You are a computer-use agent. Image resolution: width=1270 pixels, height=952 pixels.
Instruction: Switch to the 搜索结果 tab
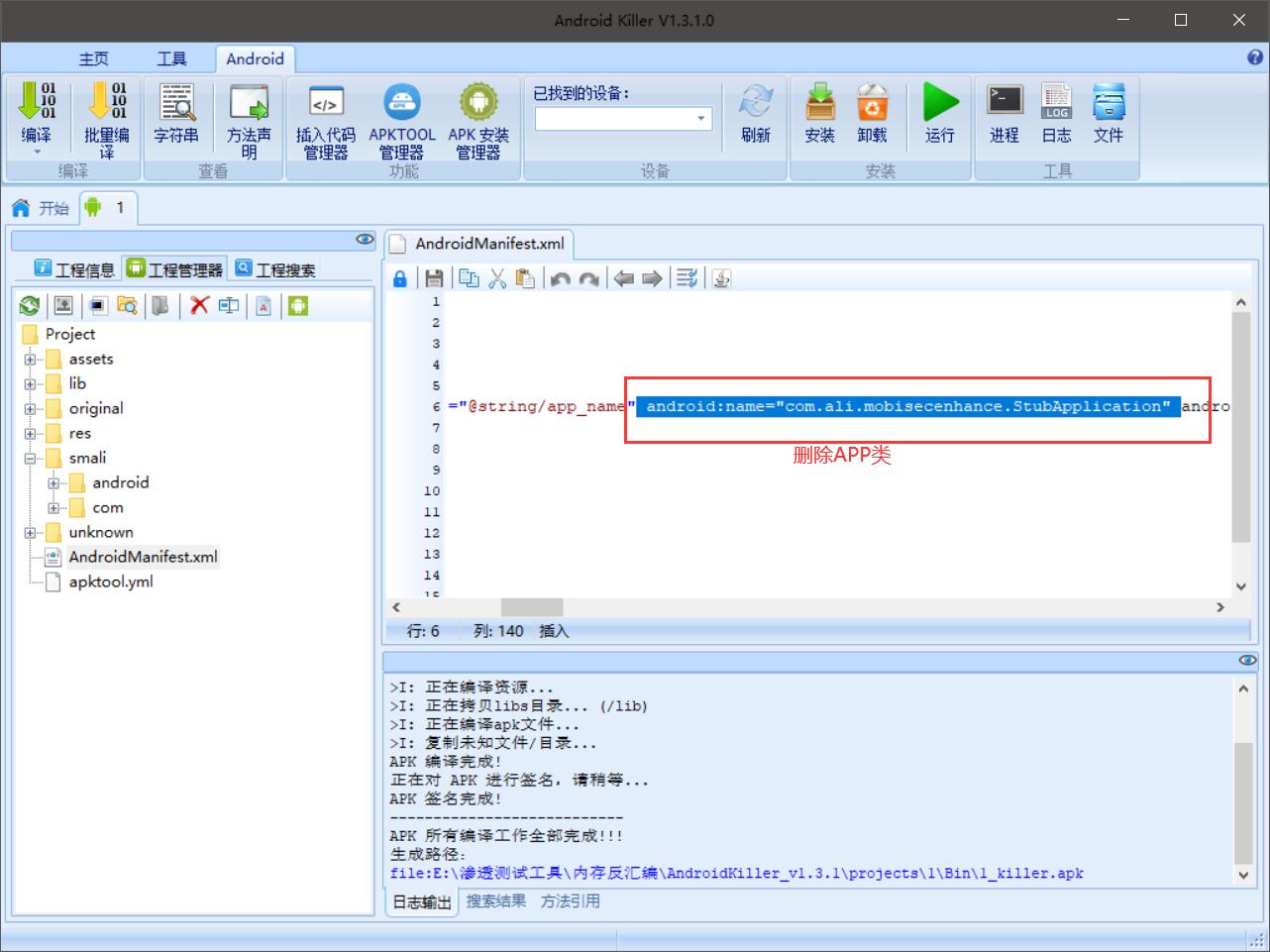pos(496,901)
